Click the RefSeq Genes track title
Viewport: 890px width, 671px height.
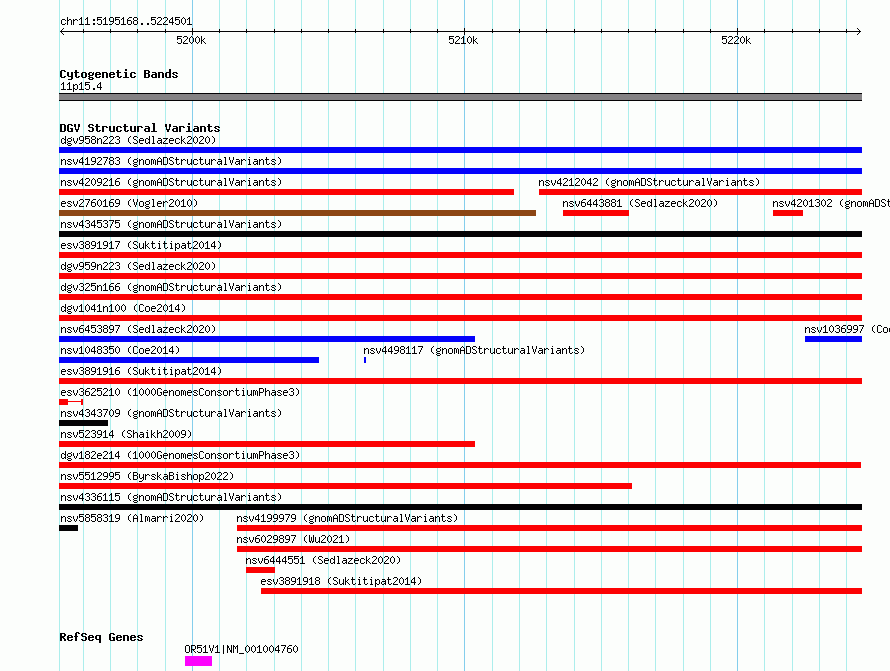tap(101, 637)
